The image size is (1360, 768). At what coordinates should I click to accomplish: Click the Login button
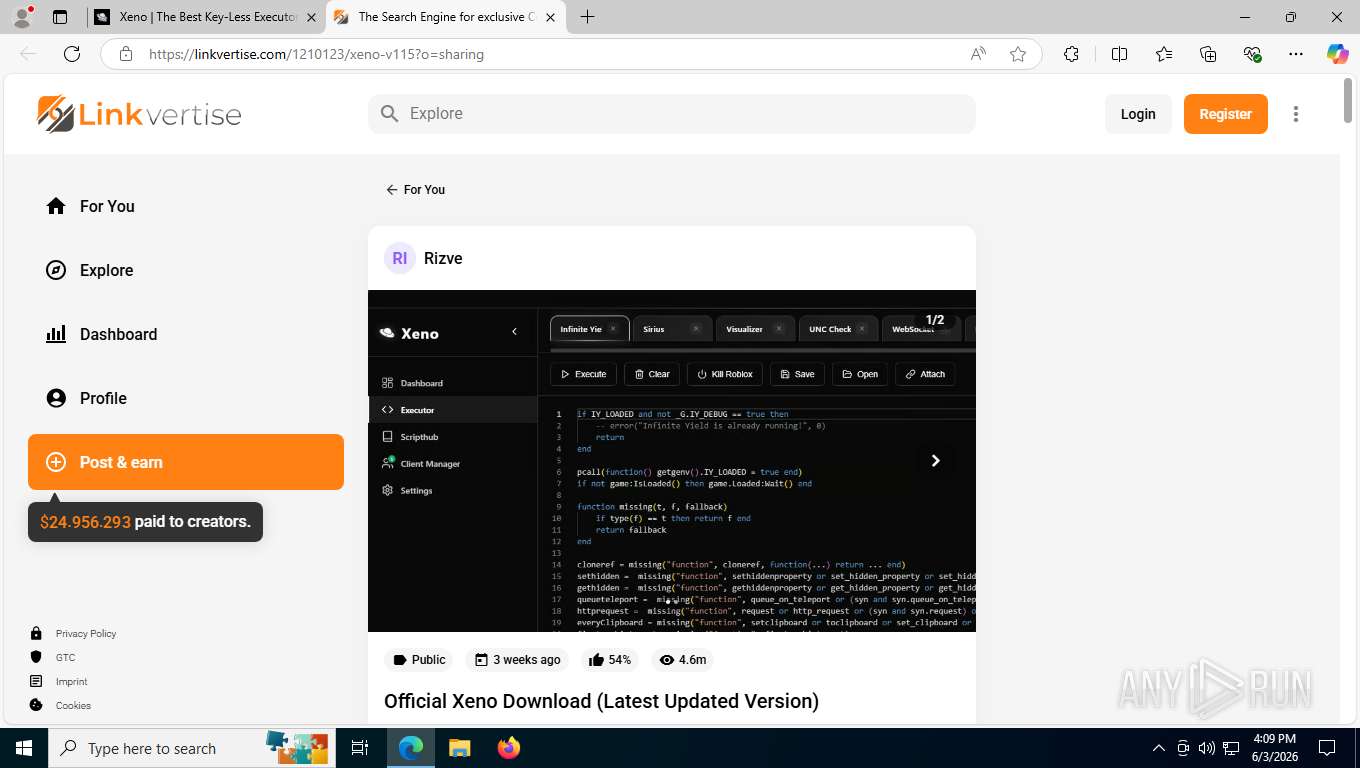pyautogui.click(x=1138, y=114)
